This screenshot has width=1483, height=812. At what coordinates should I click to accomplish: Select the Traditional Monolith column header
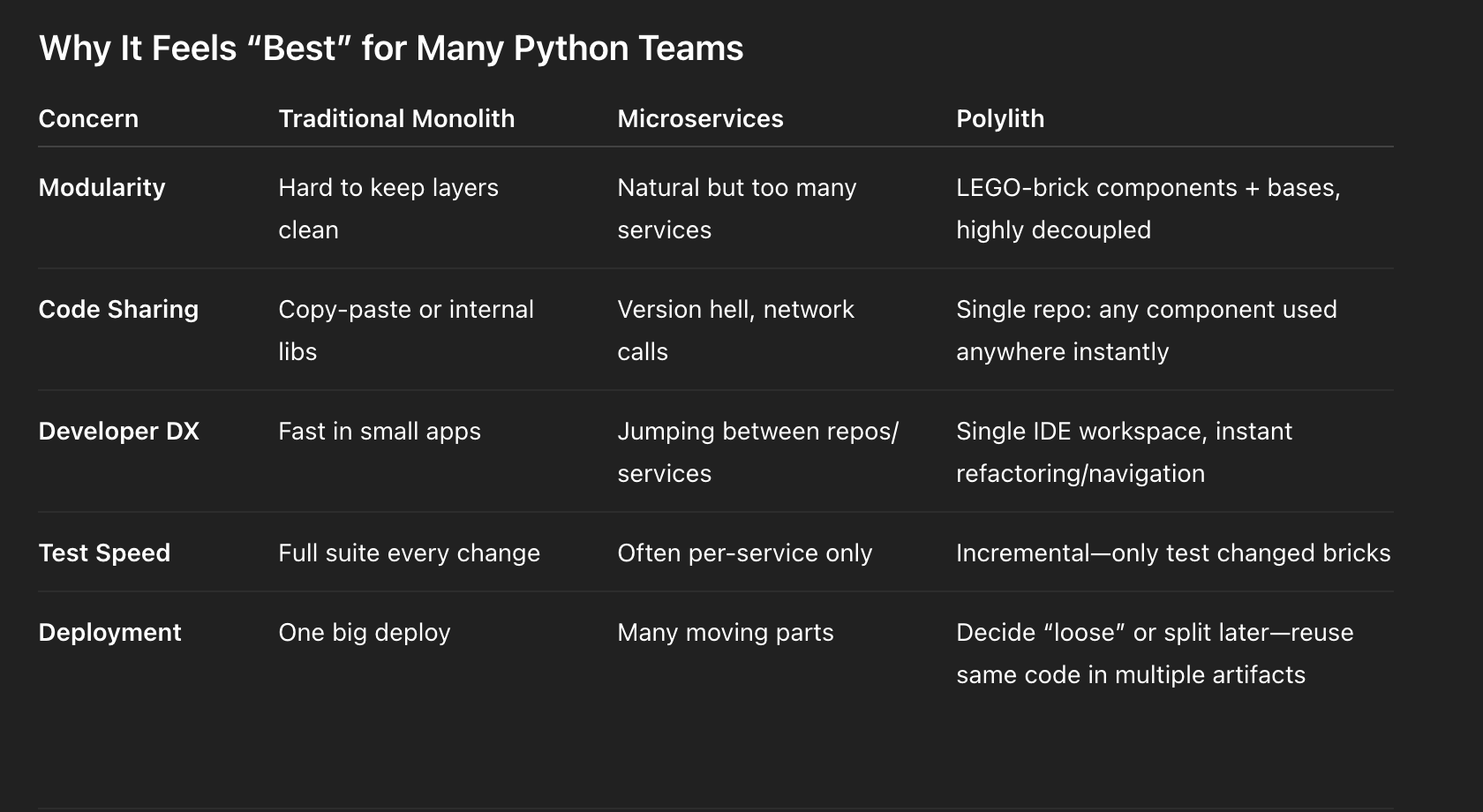[396, 119]
